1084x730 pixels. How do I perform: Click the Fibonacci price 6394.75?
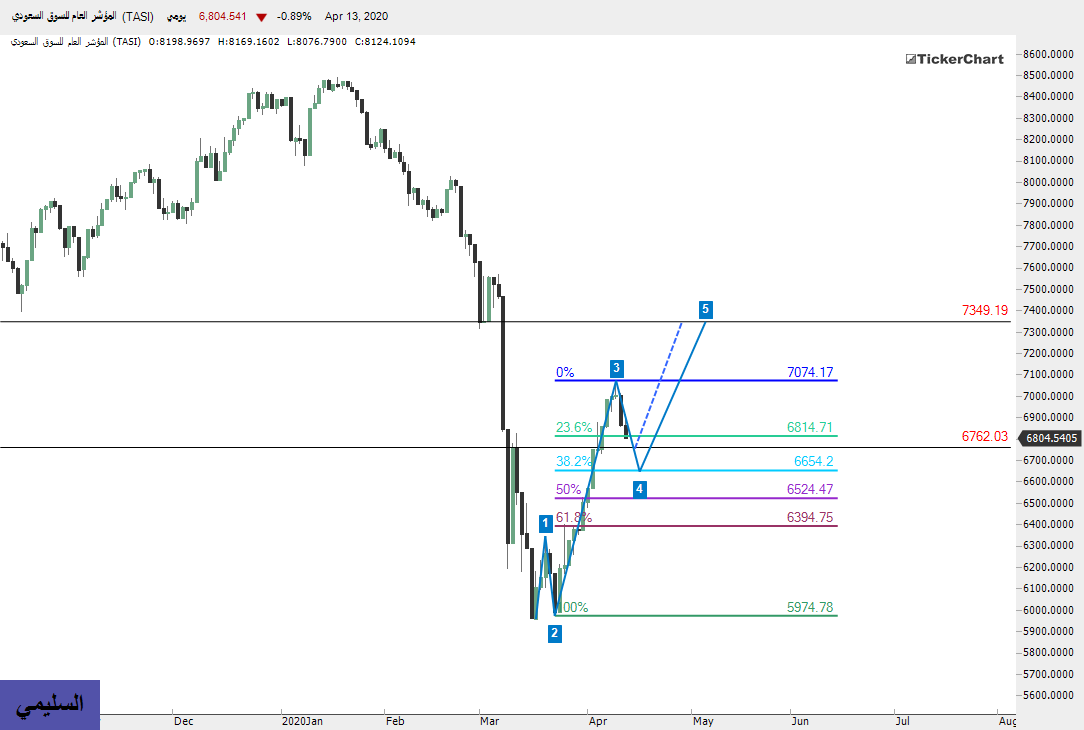(x=810, y=517)
